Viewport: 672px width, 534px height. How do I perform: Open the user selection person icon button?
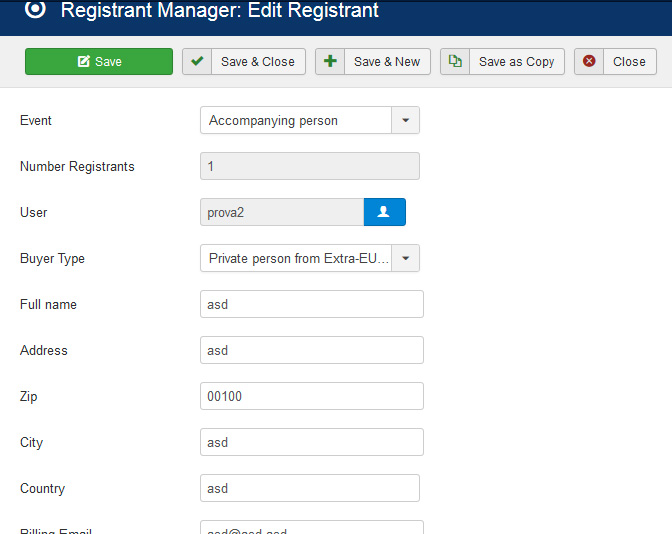click(384, 212)
